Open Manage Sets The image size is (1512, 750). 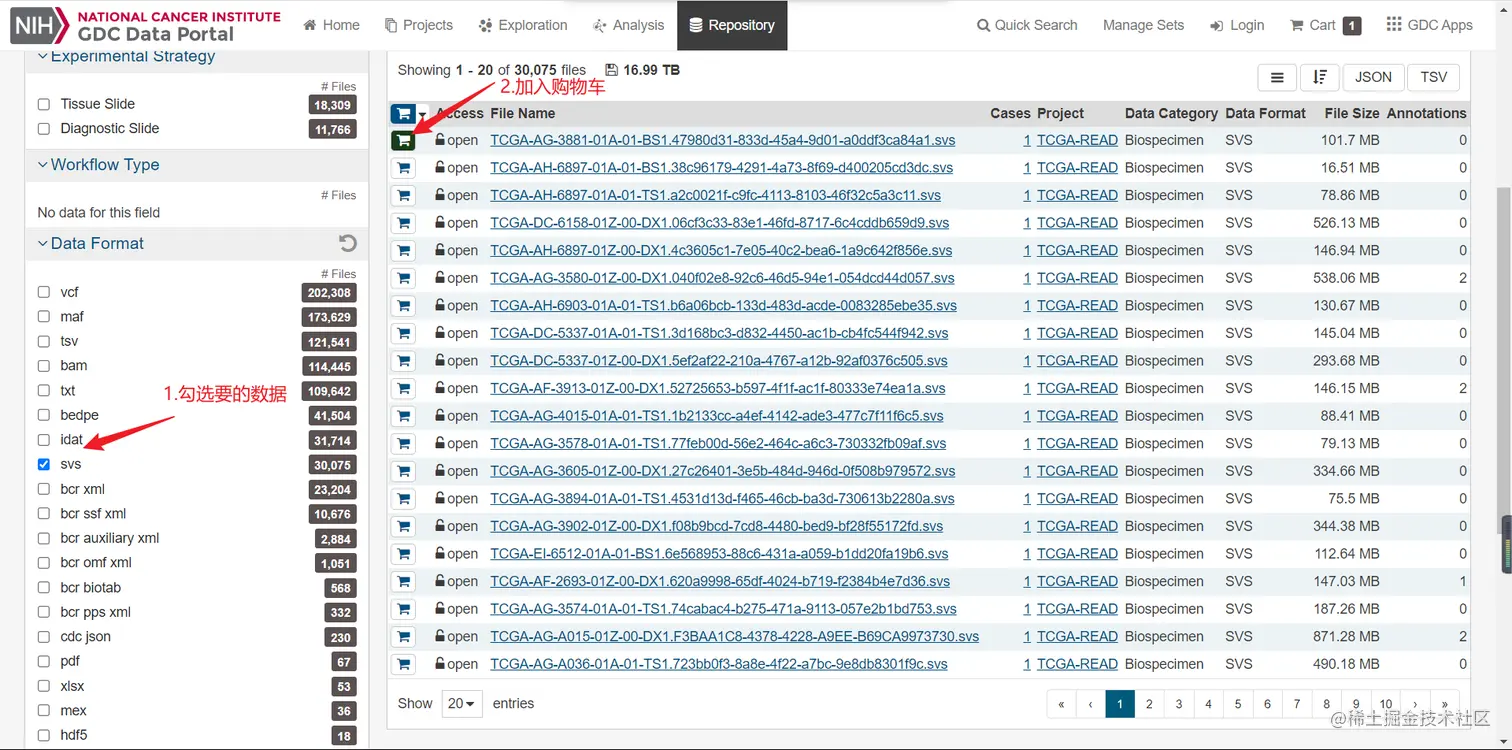pos(1143,25)
